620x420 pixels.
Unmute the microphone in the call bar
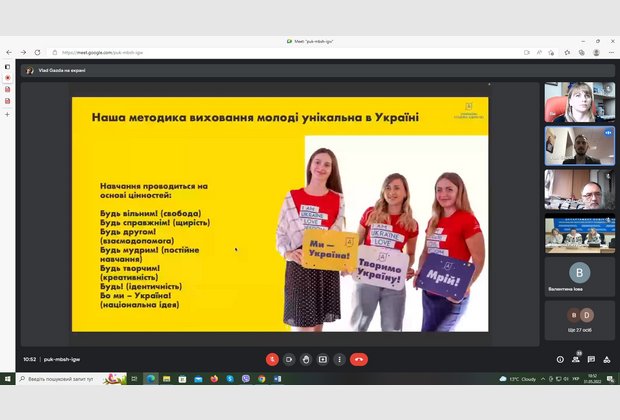(x=271, y=359)
